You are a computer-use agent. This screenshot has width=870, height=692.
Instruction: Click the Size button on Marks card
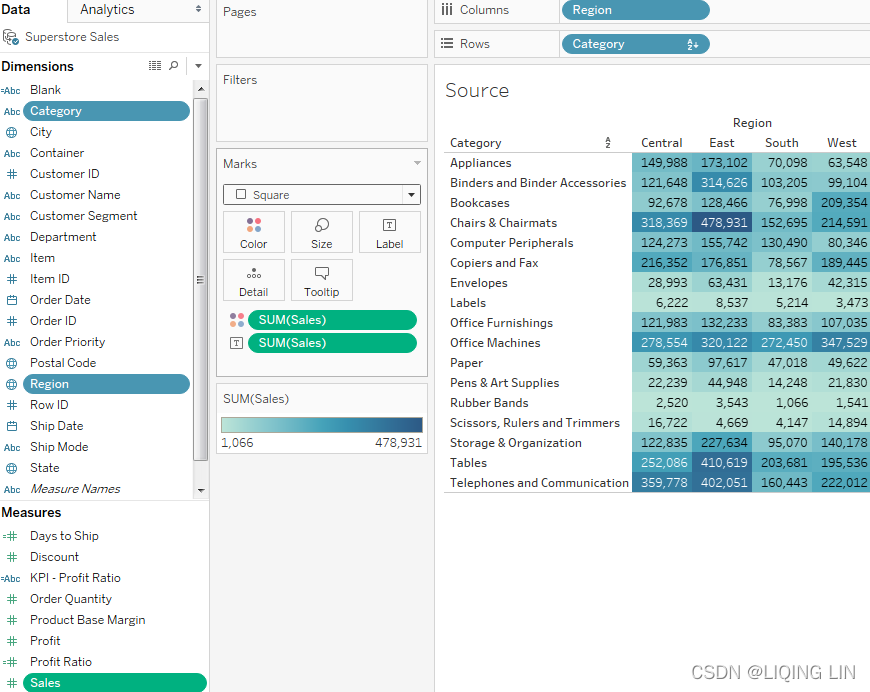[321, 232]
